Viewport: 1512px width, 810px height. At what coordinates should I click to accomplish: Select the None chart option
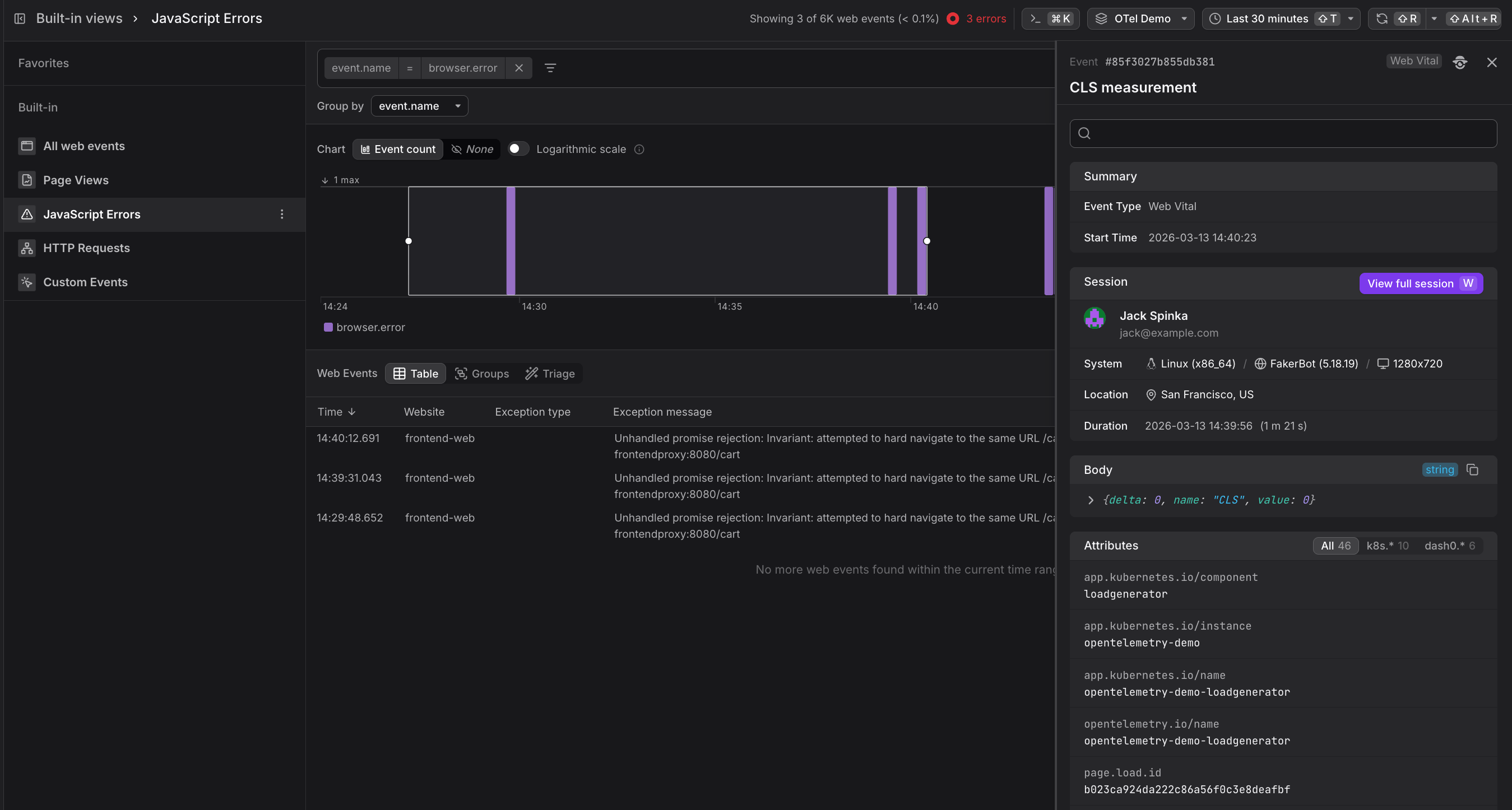[472, 149]
